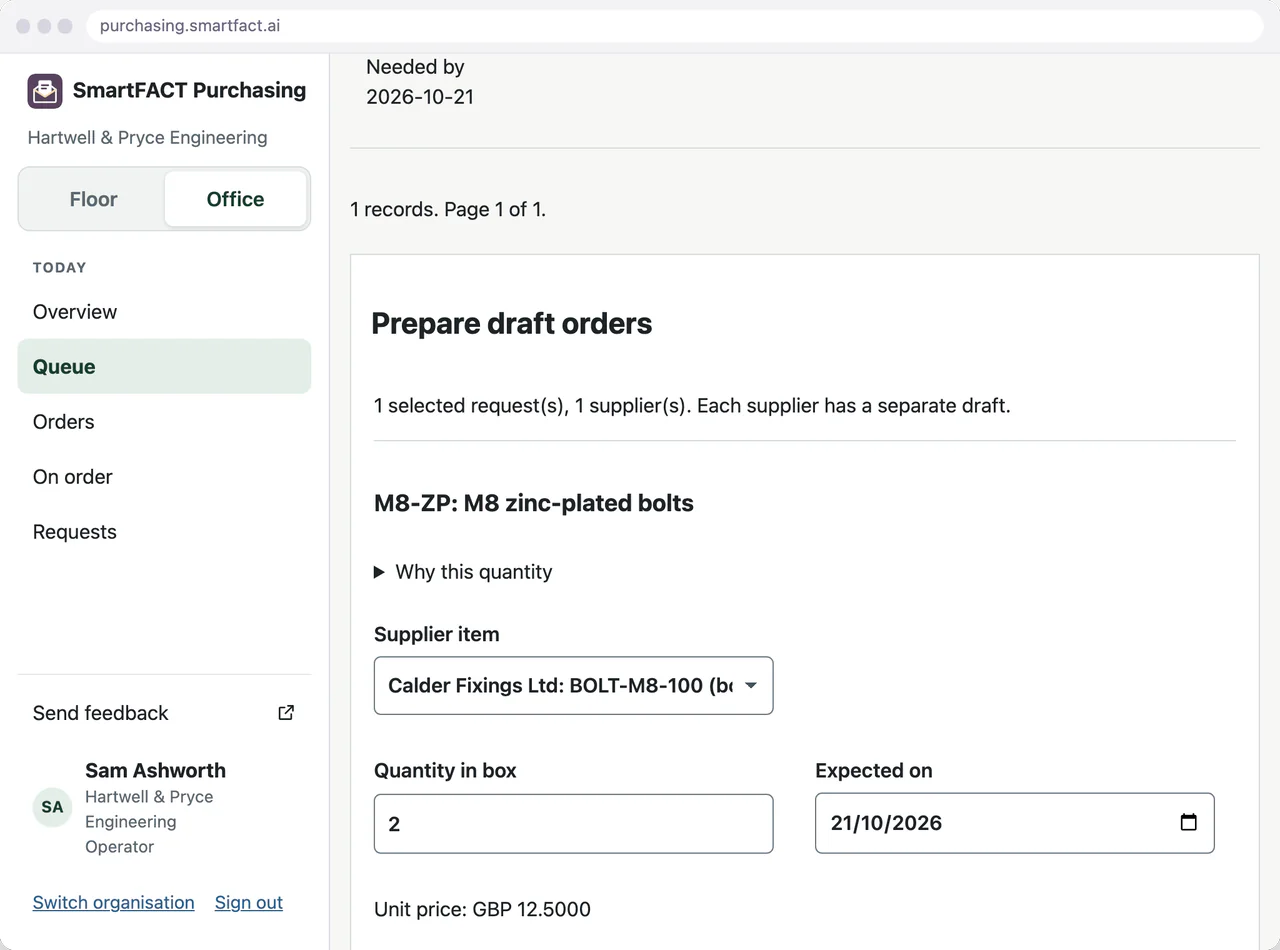Go to Overview in the sidebar

pyautogui.click(x=164, y=312)
